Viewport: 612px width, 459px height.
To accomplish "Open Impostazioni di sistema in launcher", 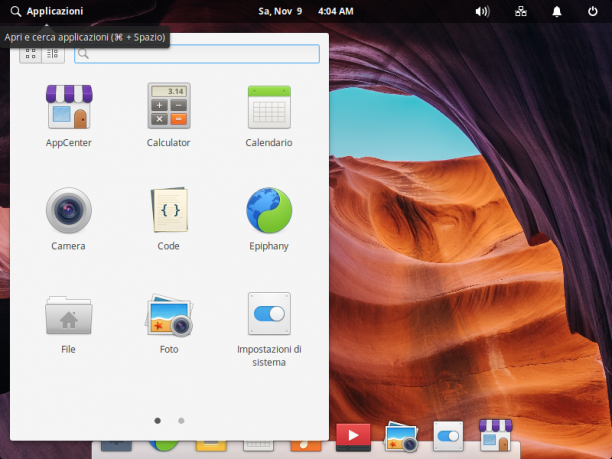I will click(x=269, y=330).
